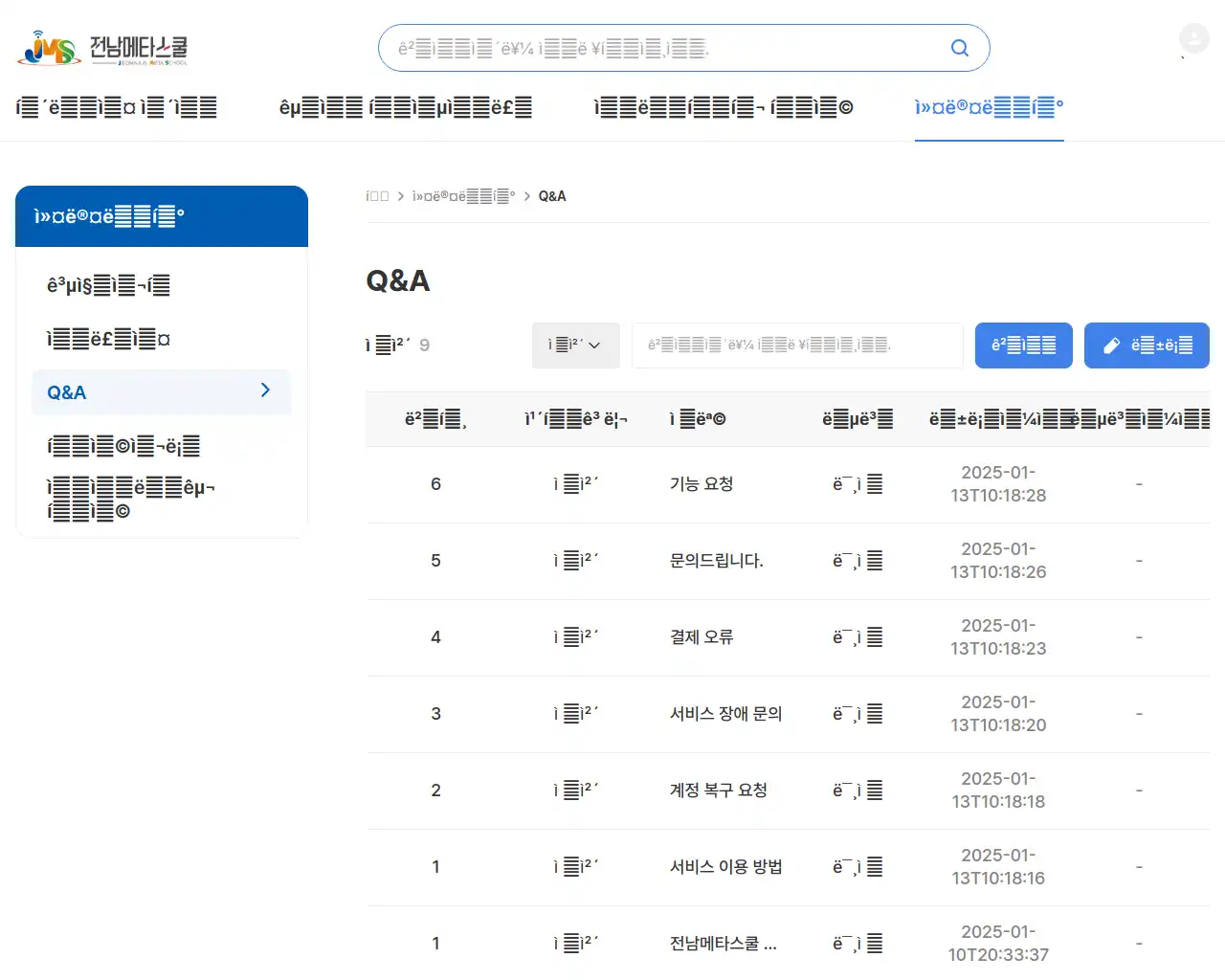Open the search-type dropdown beside the keyword field
This screenshot has height=980, width=1225.
click(x=575, y=345)
